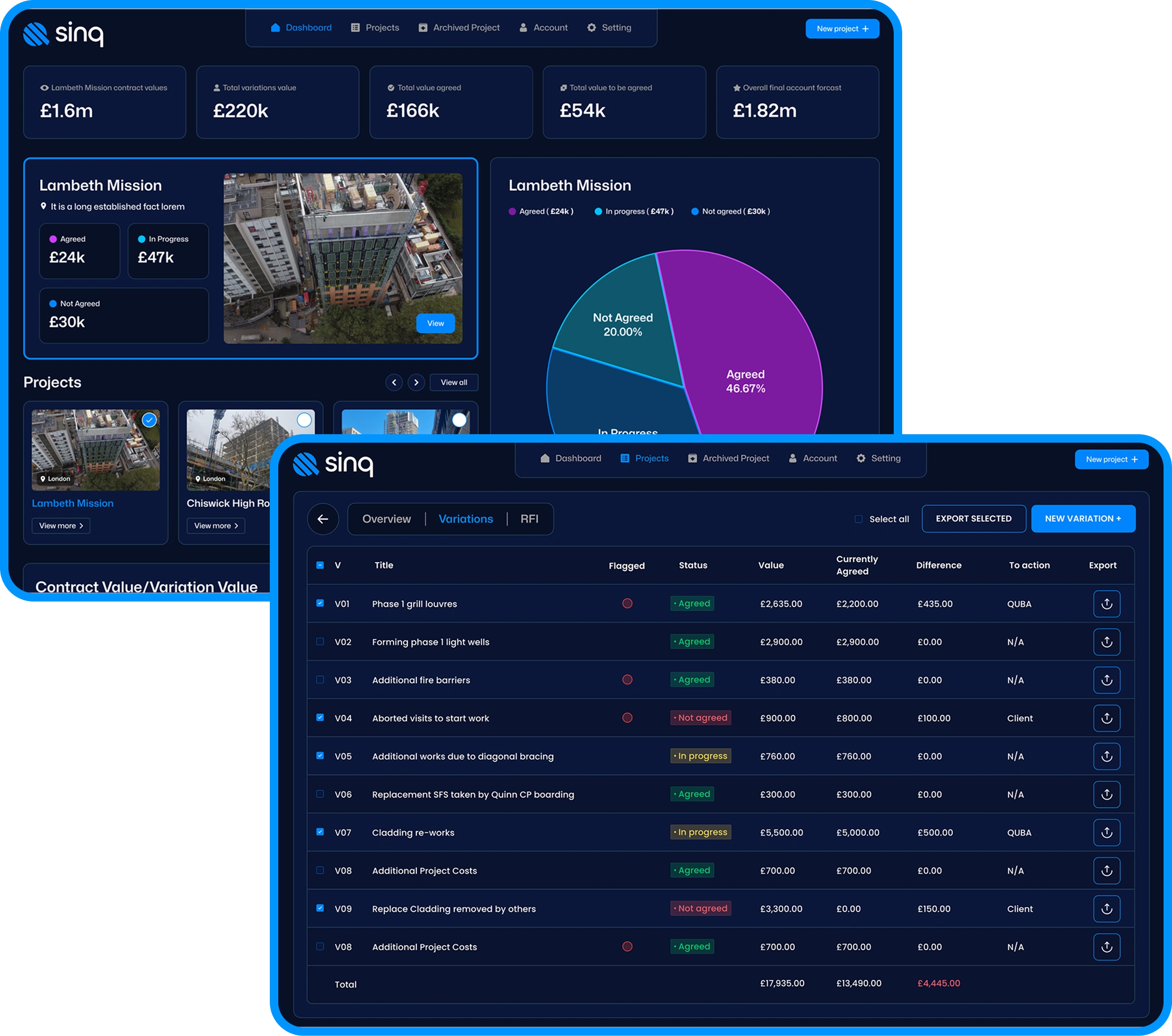Export row V07 Cladding re-works
This screenshot has width=1172, height=1036.
tap(1107, 833)
